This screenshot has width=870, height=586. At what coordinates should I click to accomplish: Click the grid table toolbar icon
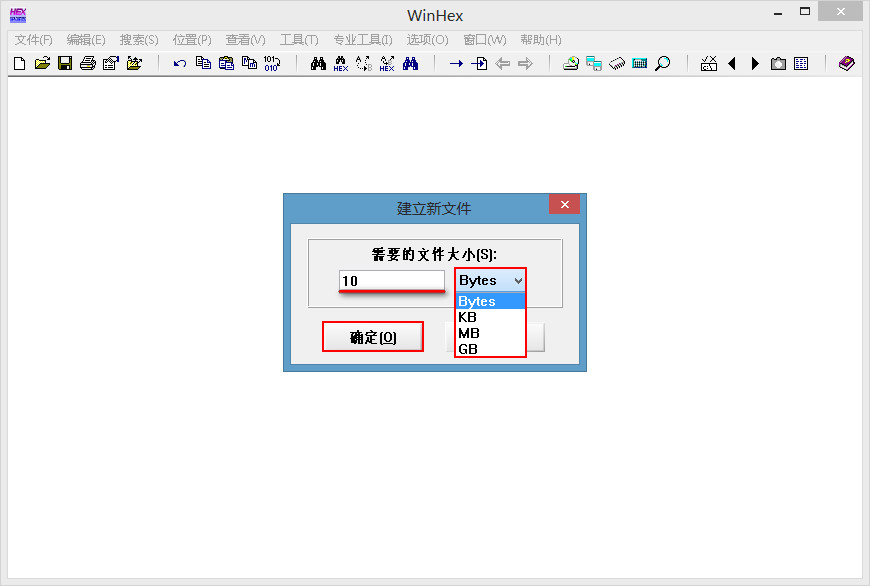801,64
